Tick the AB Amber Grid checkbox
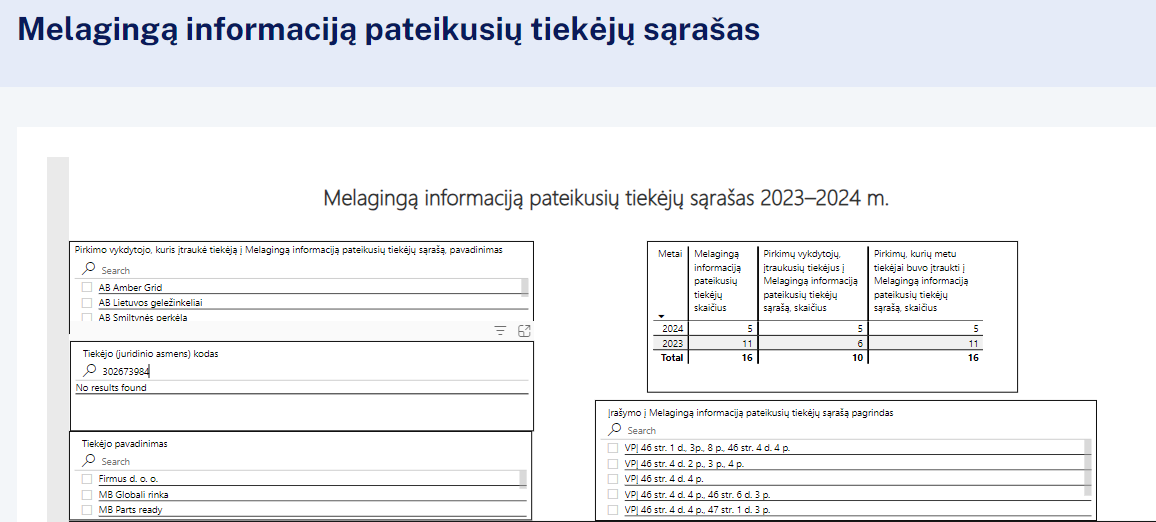Image resolution: width=1156 pixels, height=522 pixels. [87, 288]
